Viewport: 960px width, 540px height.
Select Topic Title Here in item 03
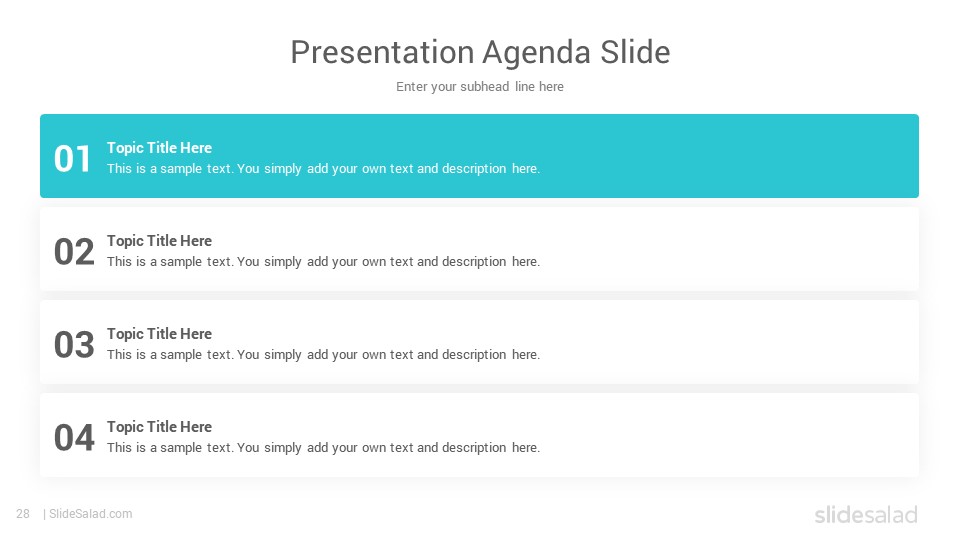click(x=159, y=334)
